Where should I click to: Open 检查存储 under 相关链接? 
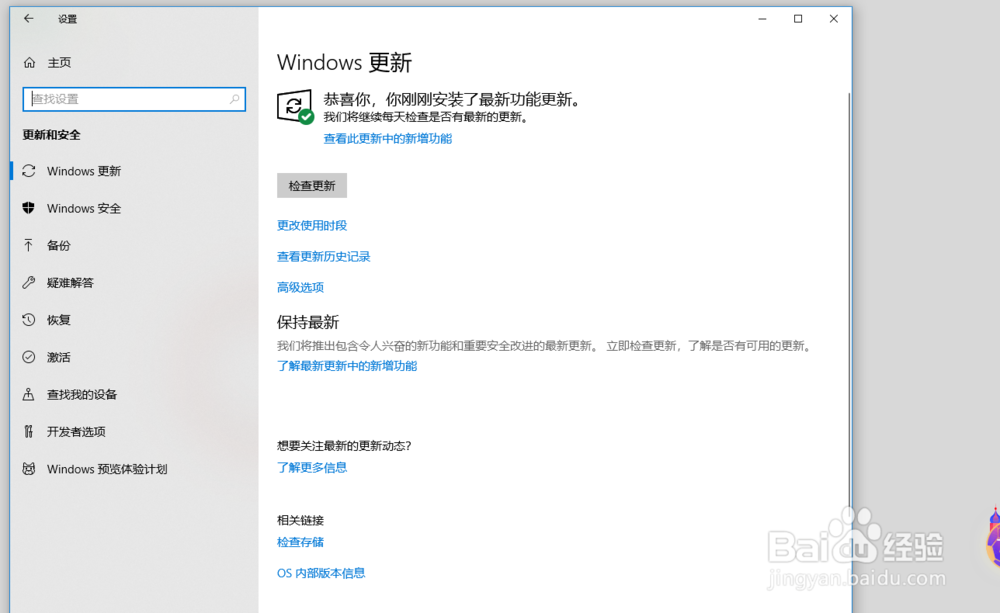pyautogui.click(x=300, y=541)
